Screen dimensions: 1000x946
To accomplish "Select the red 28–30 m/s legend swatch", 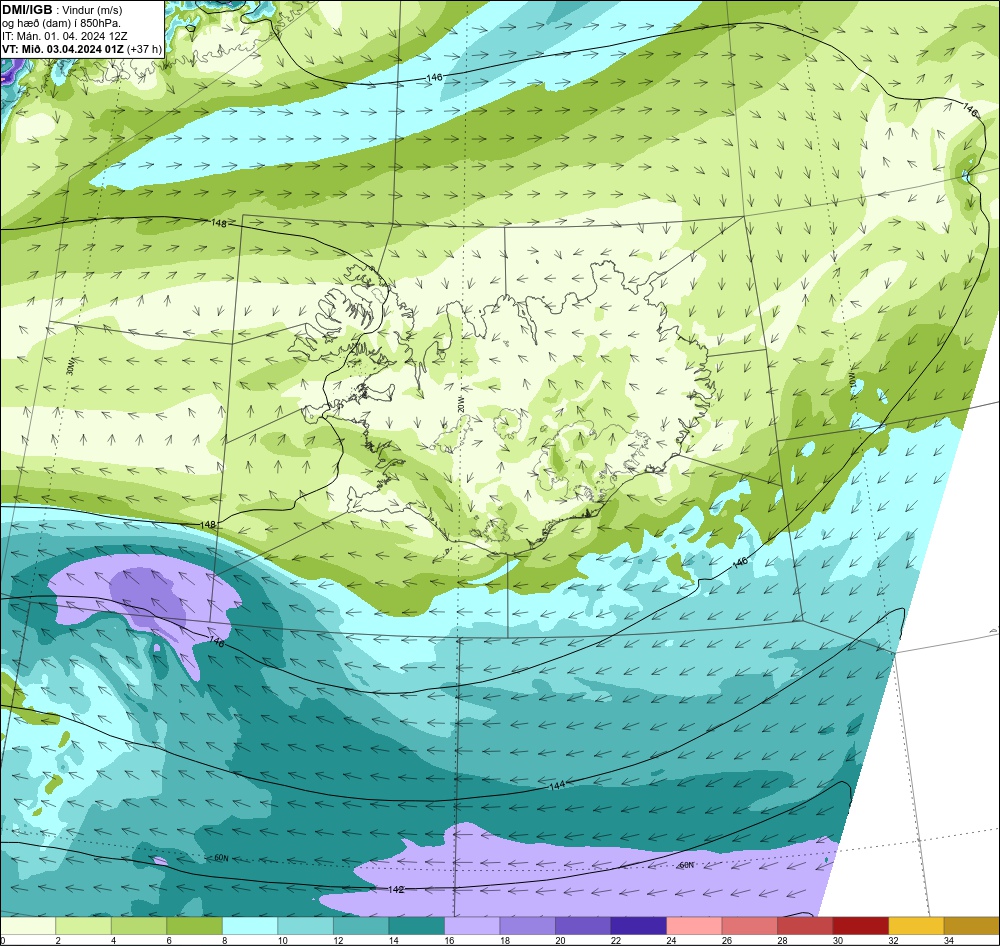I will pos(805,925).
